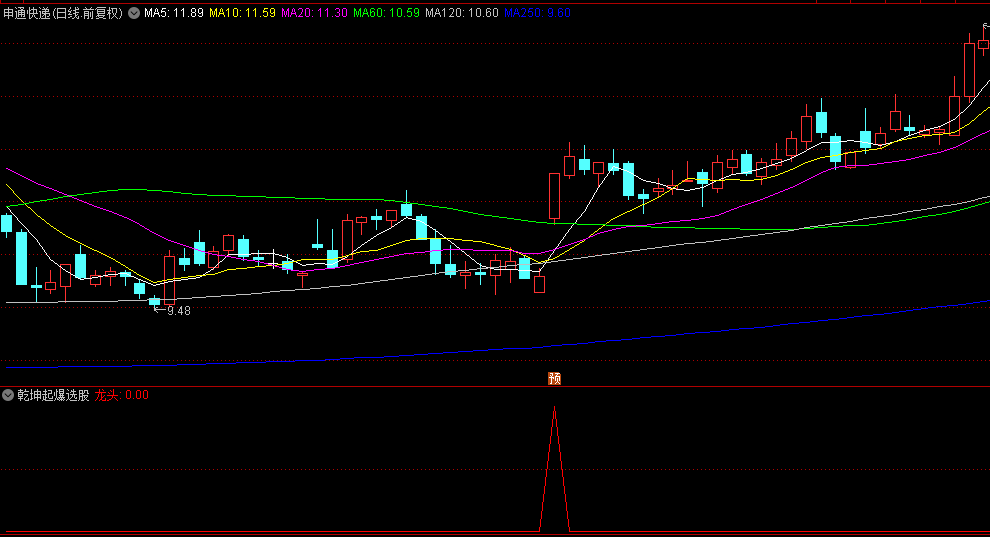The width and height of the screenshot is (990, 537).
Task: Click the blue MA250: 9.60 label
Action: pyautogui.click(x=537, y=13)
